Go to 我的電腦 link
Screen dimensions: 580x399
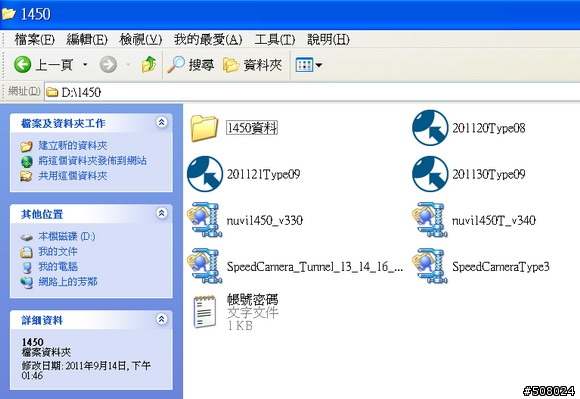58,267
